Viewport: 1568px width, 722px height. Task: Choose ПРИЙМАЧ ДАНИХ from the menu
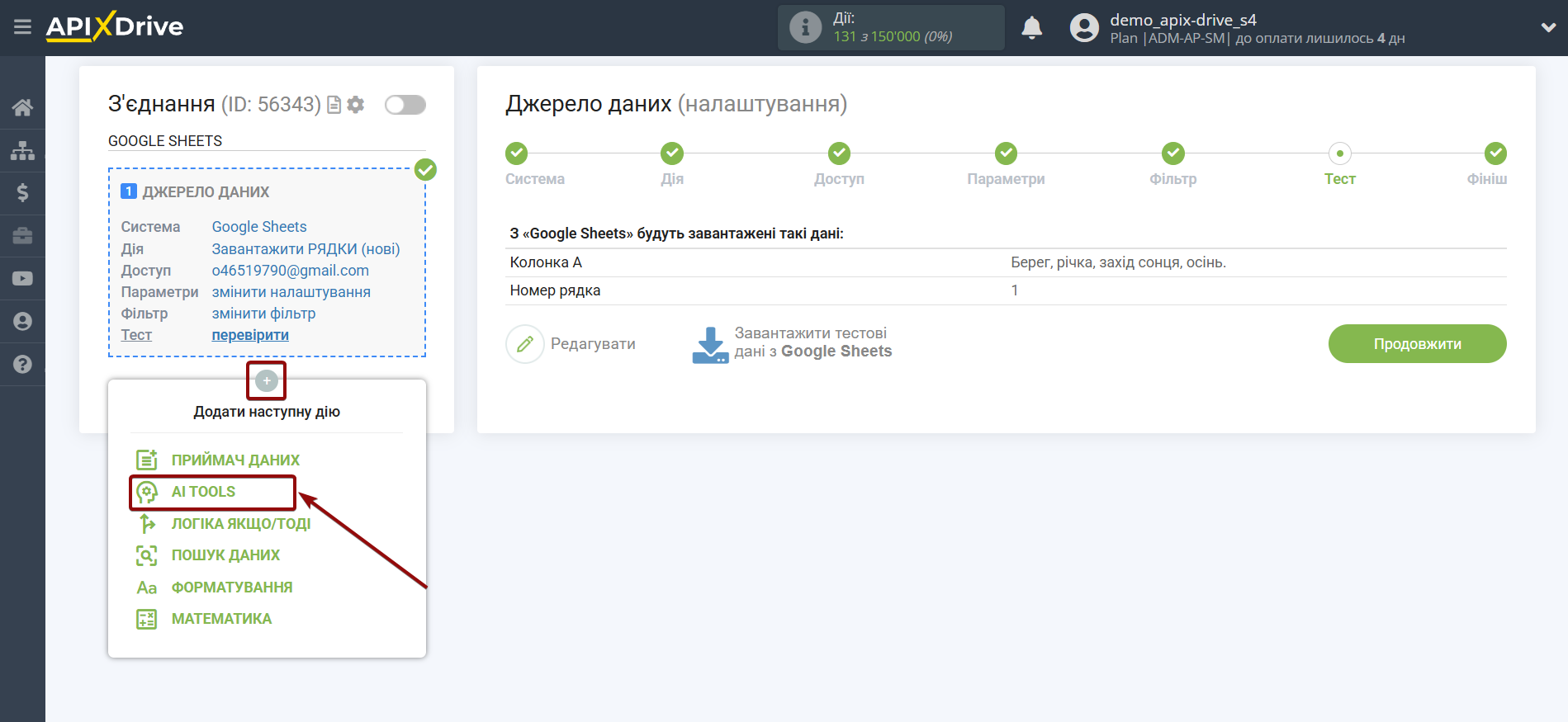234,460
